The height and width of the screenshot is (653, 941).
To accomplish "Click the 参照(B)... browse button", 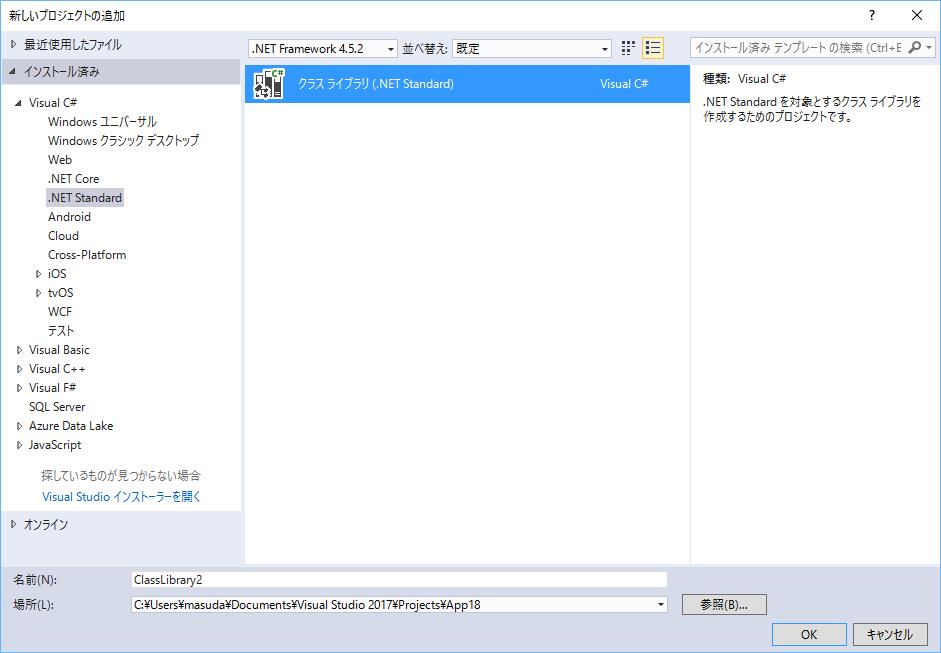I will pos(723,605).
